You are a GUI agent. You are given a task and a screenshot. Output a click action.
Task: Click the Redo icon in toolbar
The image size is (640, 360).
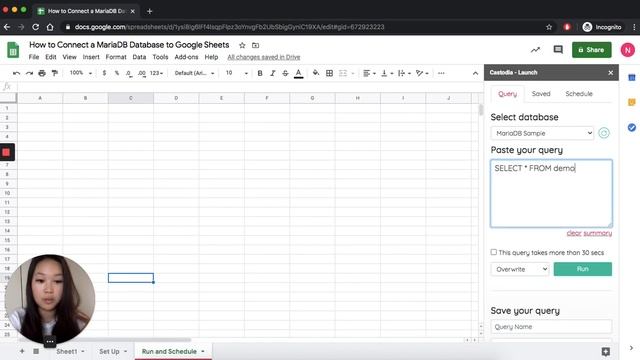[29, 73]
